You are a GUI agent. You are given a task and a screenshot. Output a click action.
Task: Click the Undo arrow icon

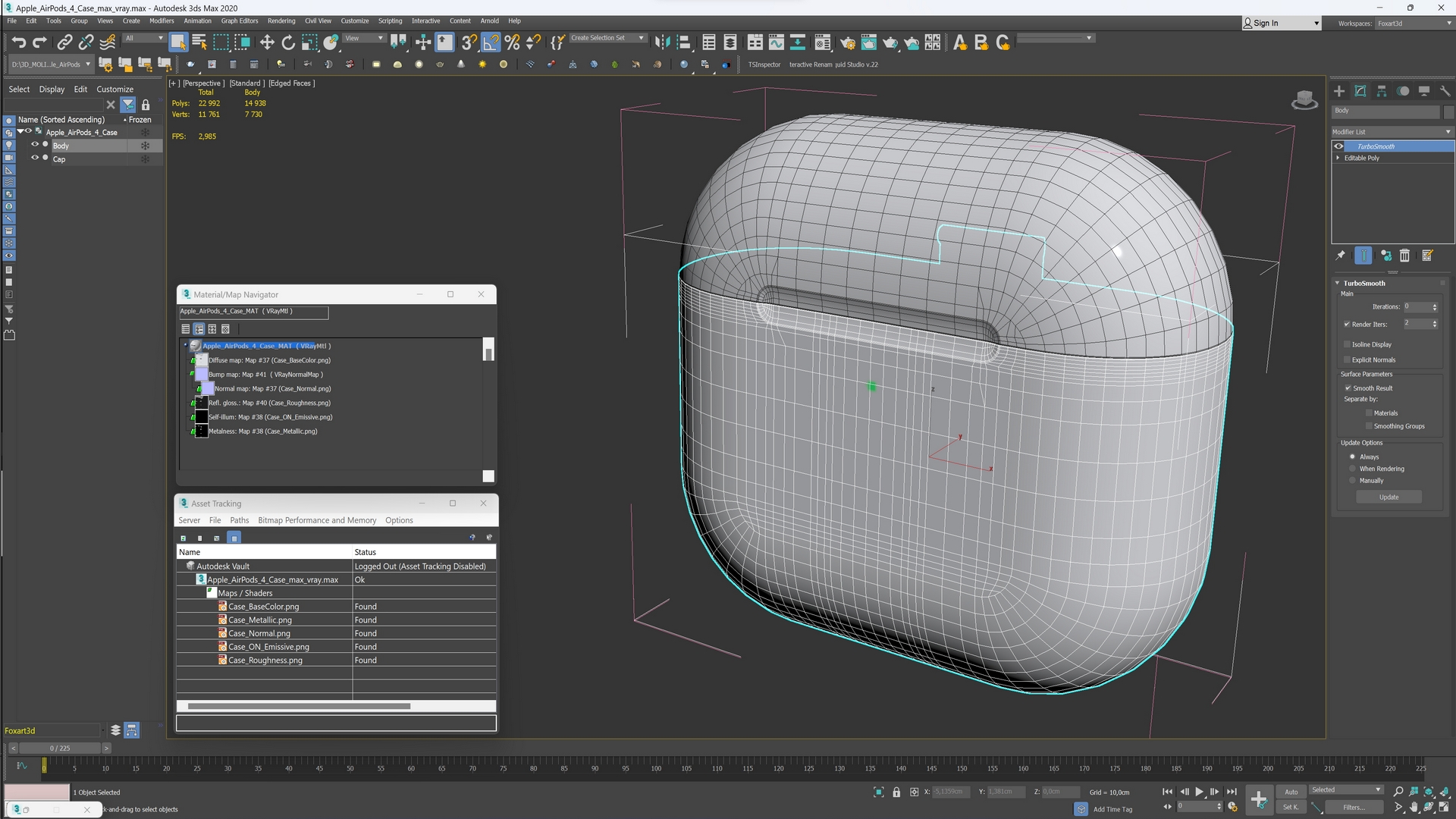[x=18, y=42]
